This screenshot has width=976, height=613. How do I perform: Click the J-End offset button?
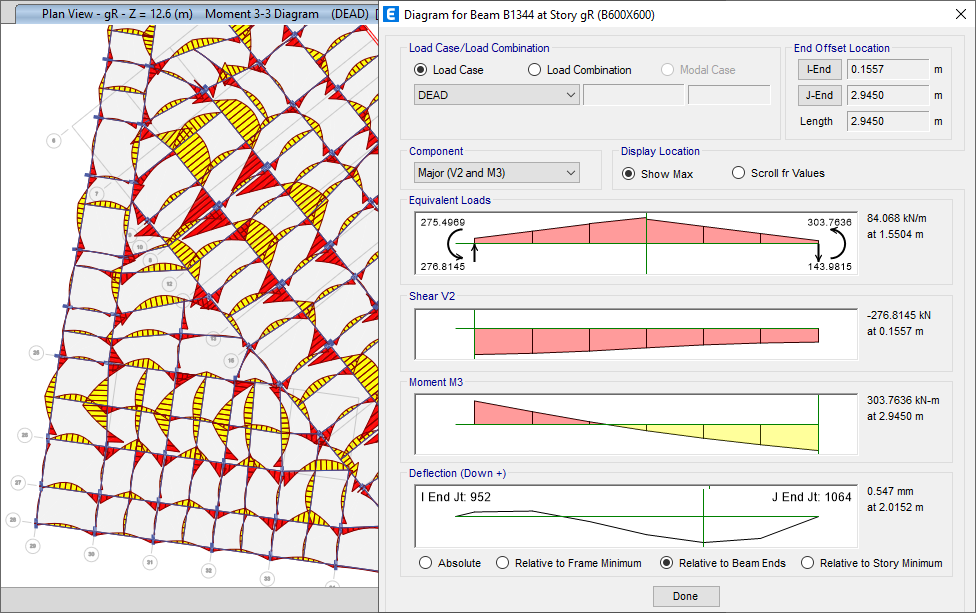tap(818, 96)
